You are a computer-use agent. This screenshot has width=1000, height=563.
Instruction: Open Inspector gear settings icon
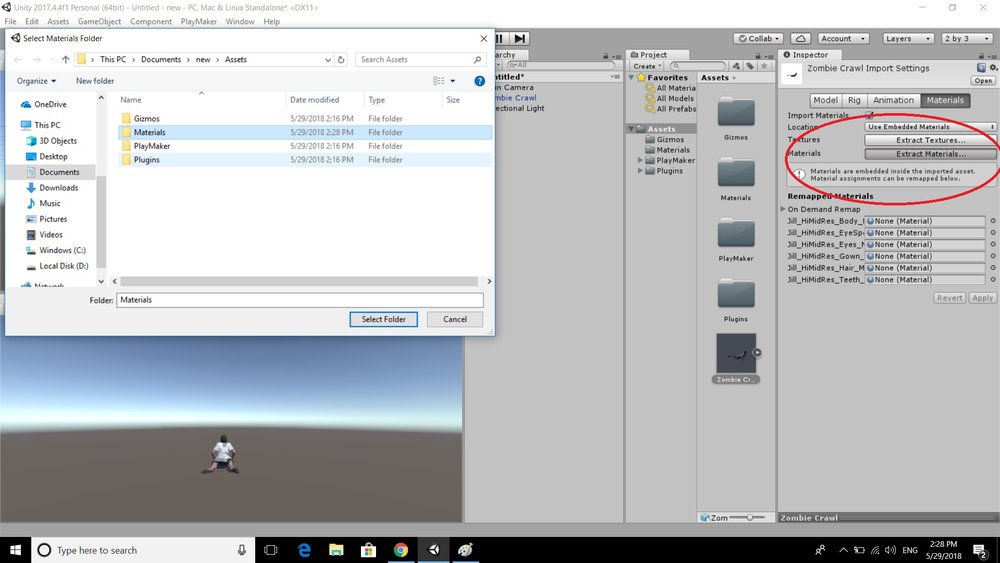click(993, 68)
